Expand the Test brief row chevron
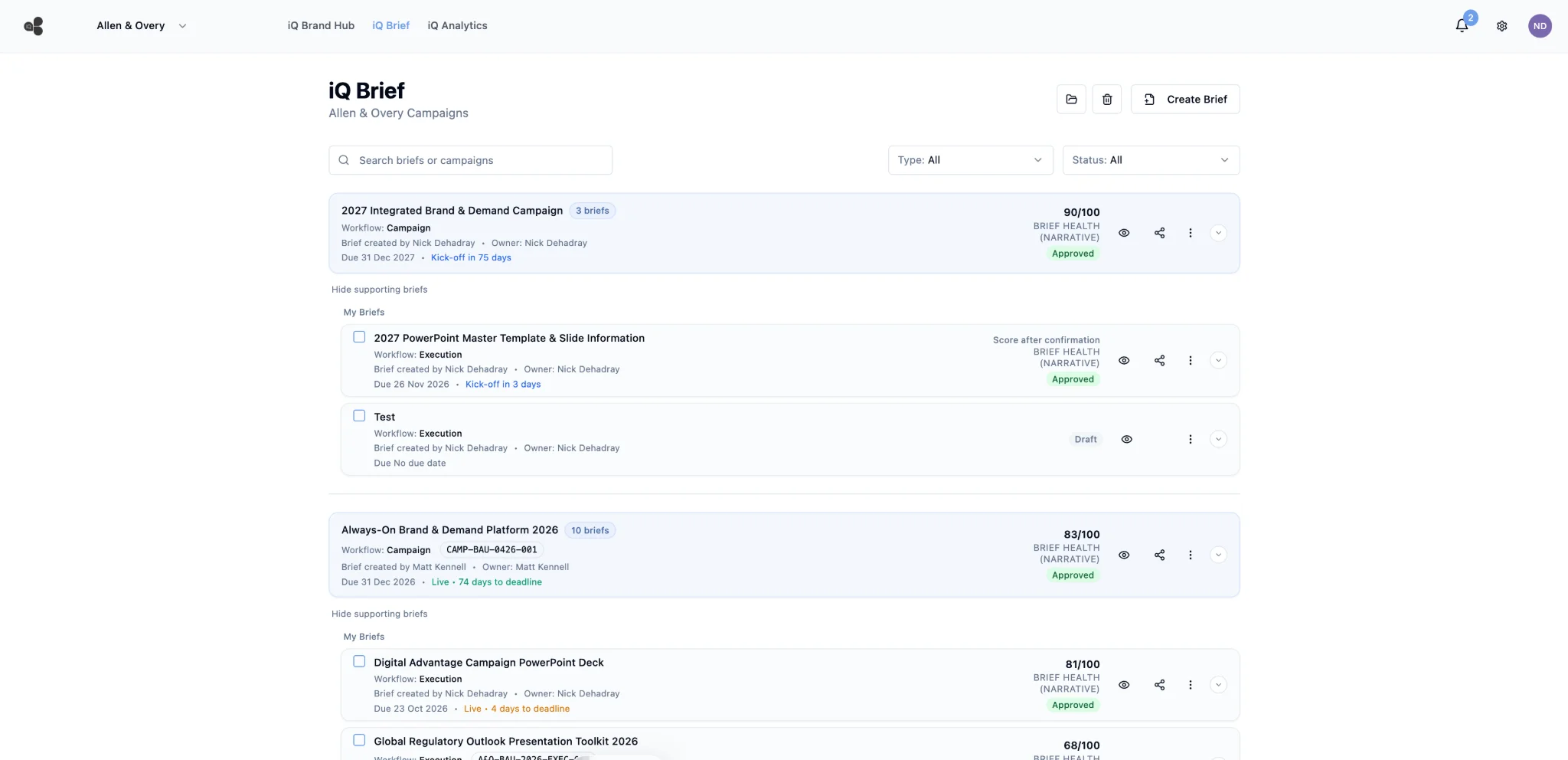 pos(1218,439)
